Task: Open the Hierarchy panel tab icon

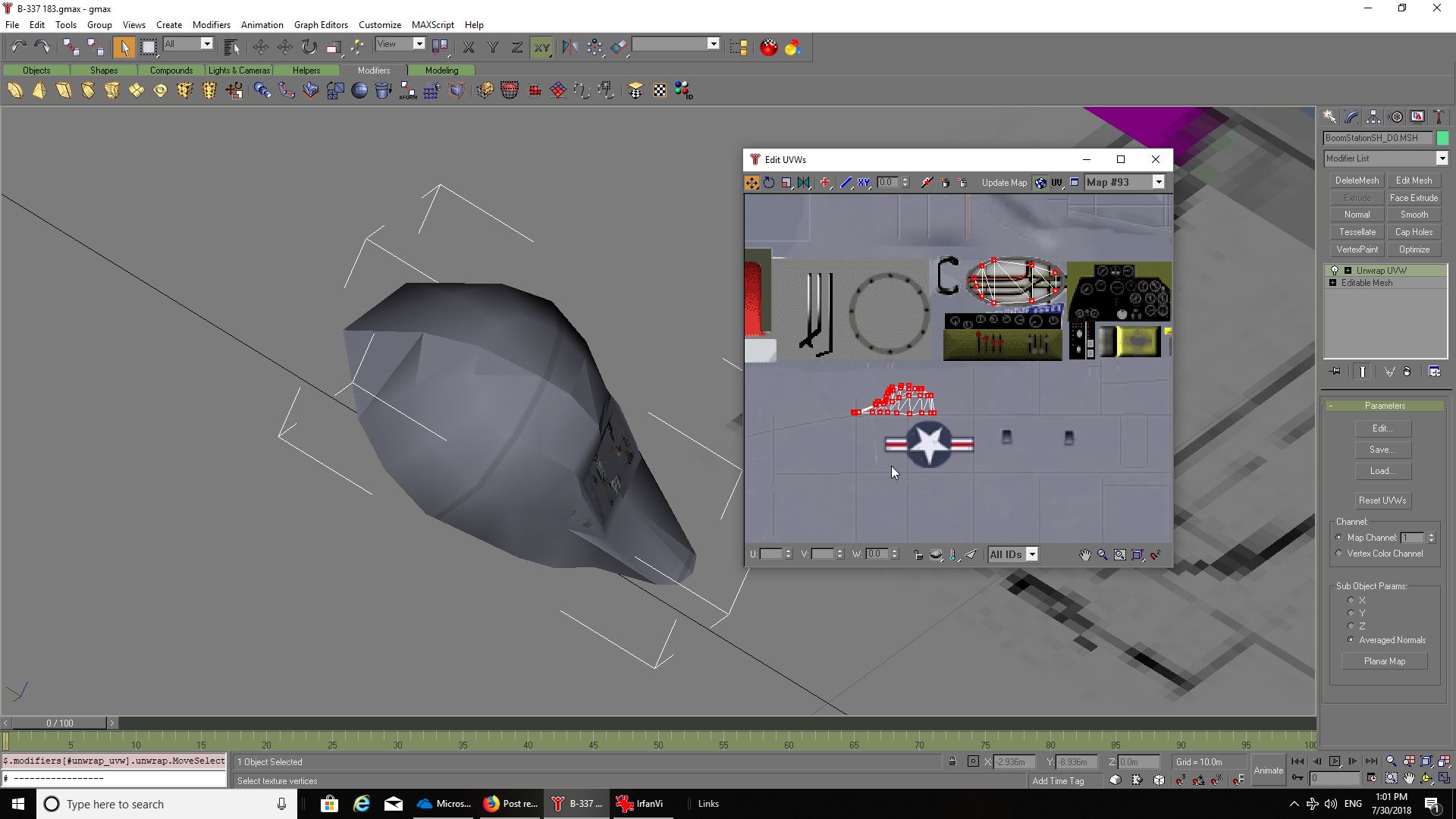Action: pos(1373,117)
